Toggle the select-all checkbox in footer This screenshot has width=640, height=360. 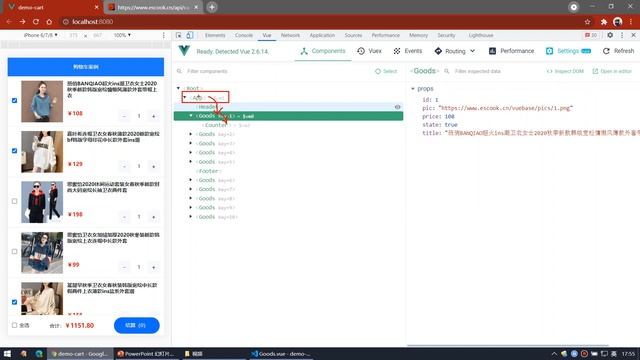[14, 325]
